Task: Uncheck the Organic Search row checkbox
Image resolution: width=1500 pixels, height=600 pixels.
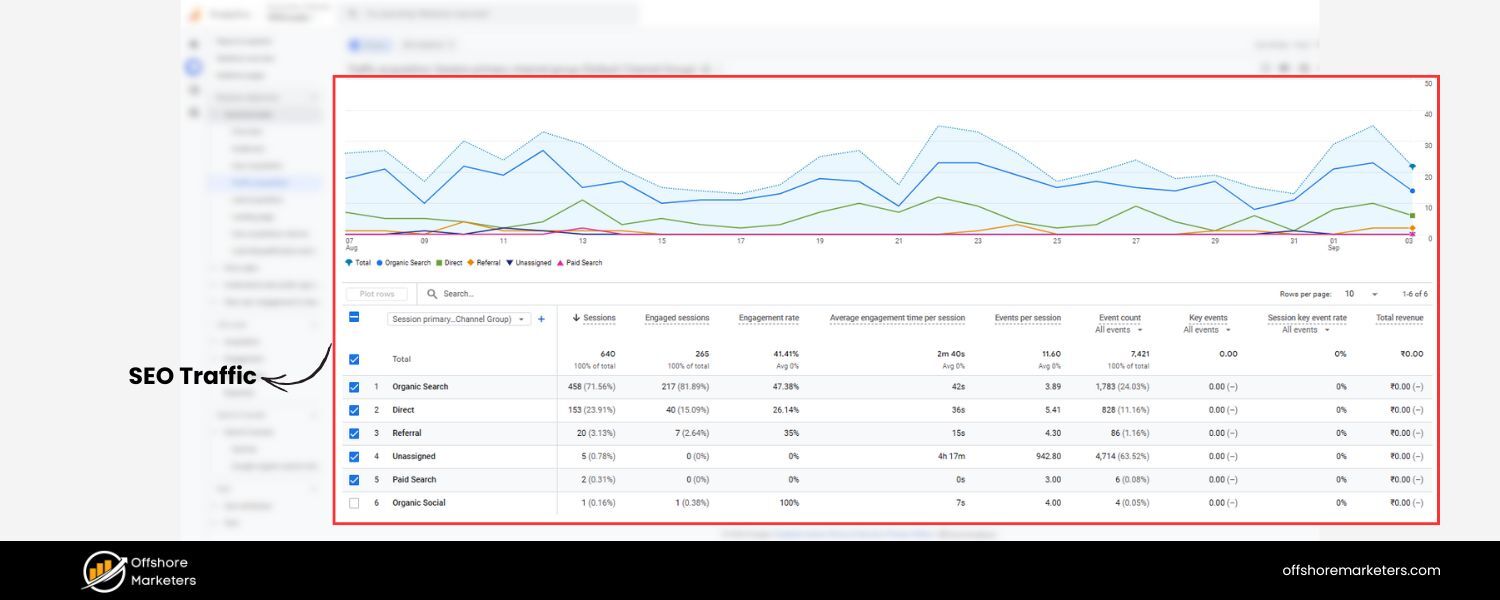Action: [353, 386]
